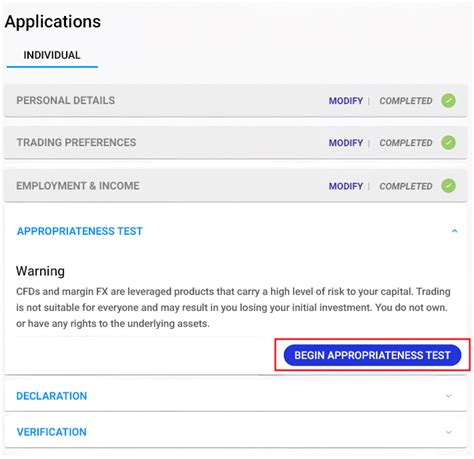This screenshot has height=459, width=474.
Task: Click the Appropriateness Test title
Action: coord(80,231)
